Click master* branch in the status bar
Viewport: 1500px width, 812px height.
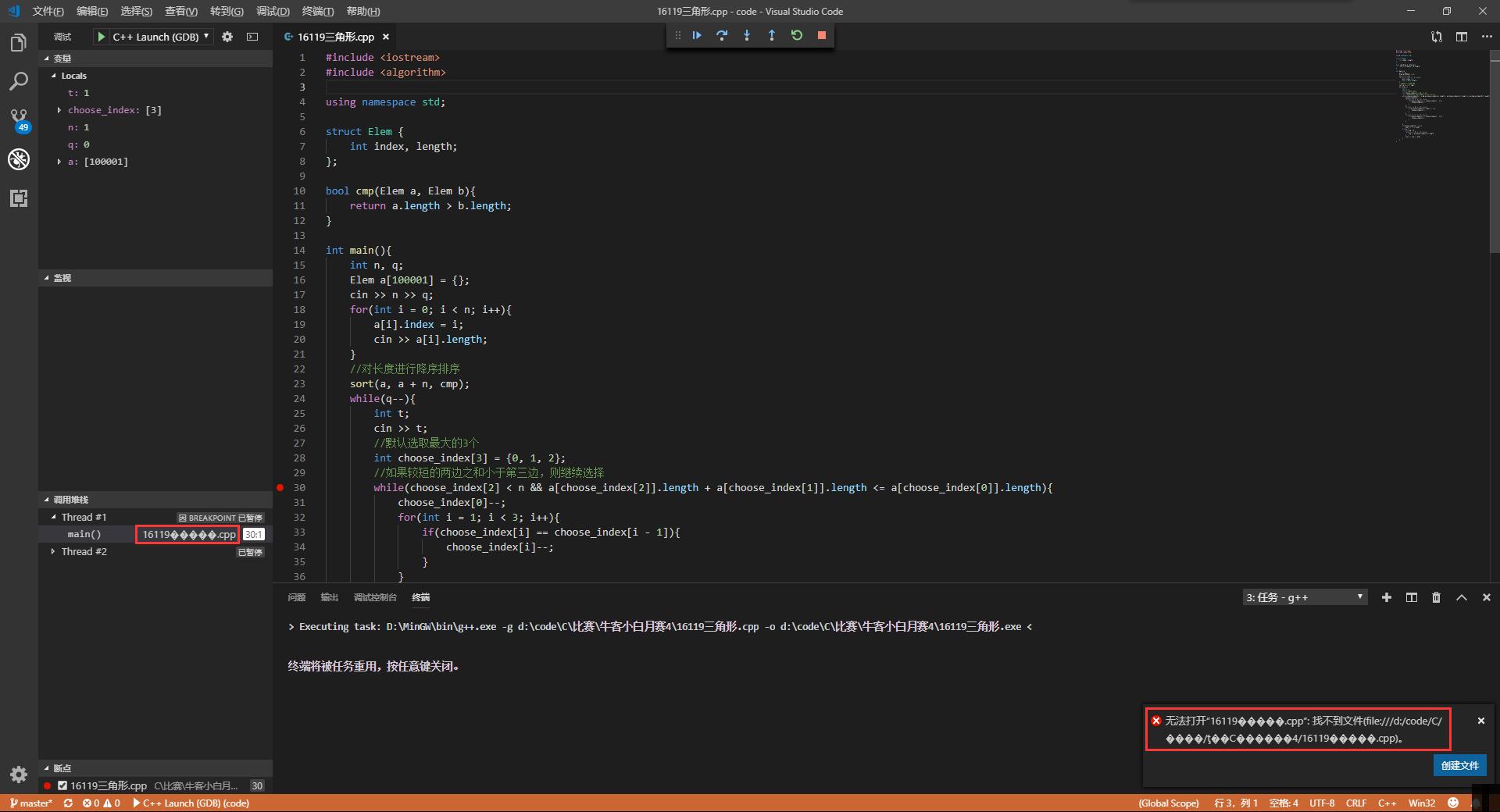[32, 803]
